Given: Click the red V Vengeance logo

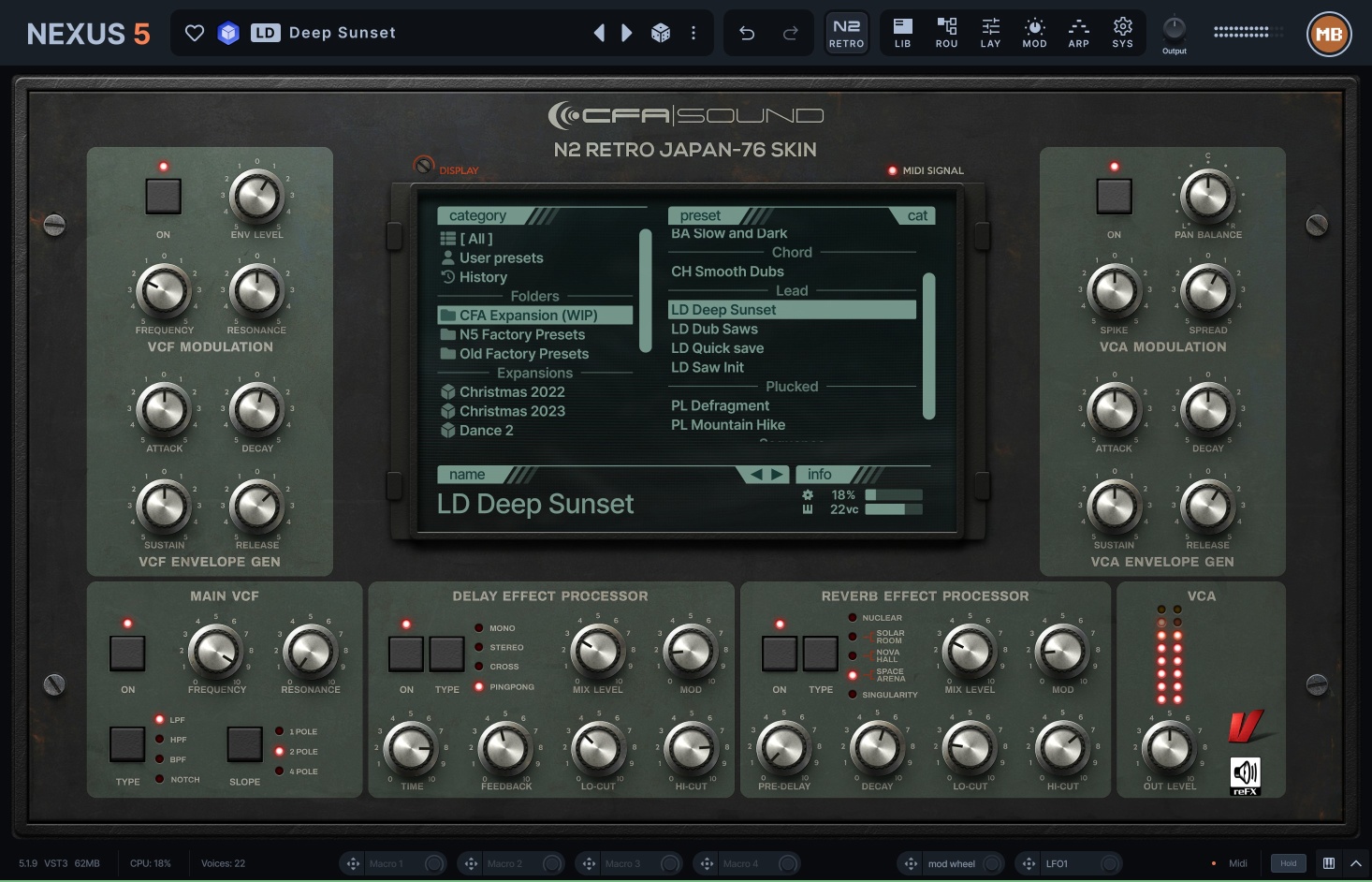Looking at the screenshot, I should point(1246,726).
